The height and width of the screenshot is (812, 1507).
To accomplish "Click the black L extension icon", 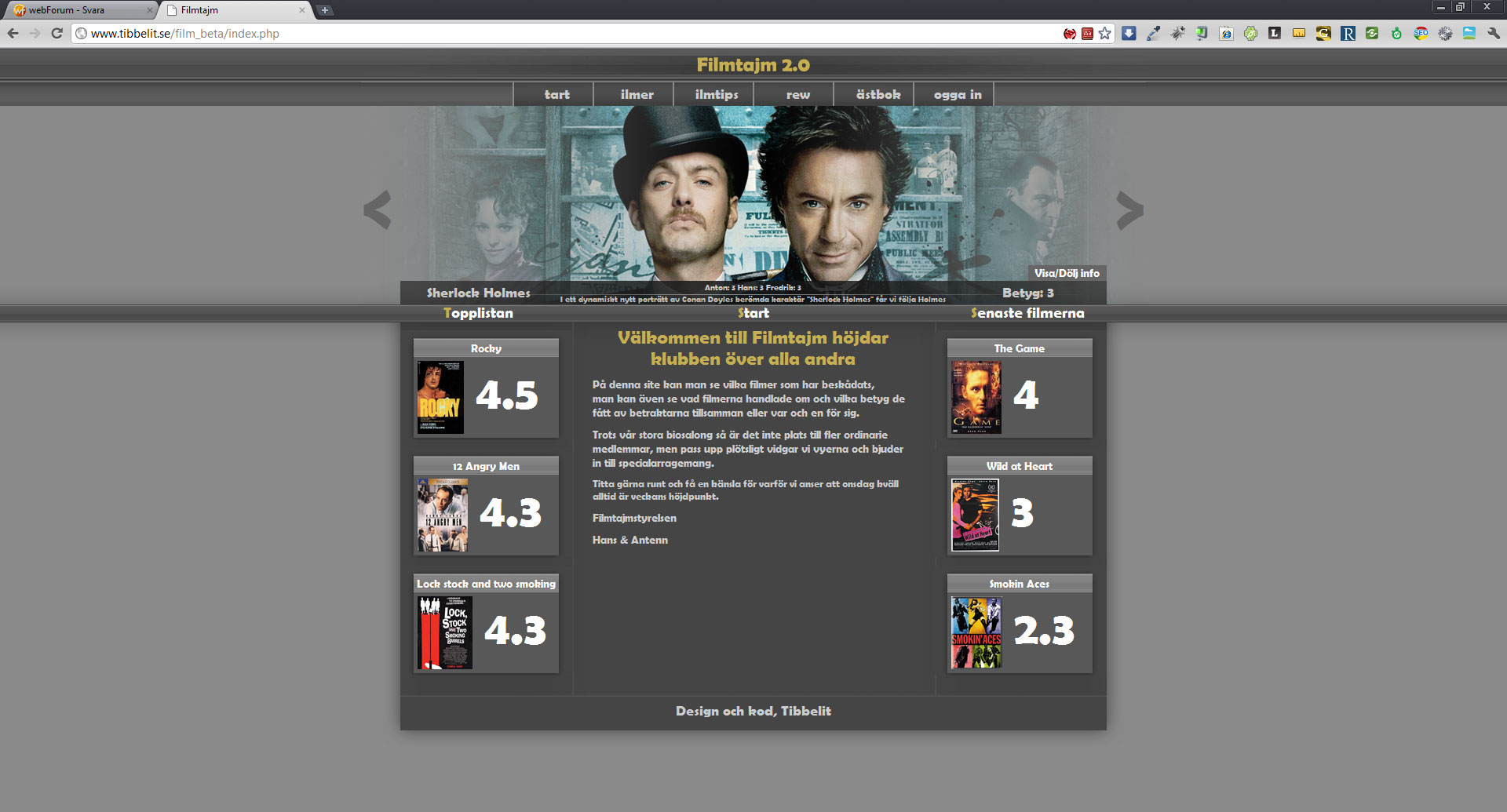I will [1275, 34].
